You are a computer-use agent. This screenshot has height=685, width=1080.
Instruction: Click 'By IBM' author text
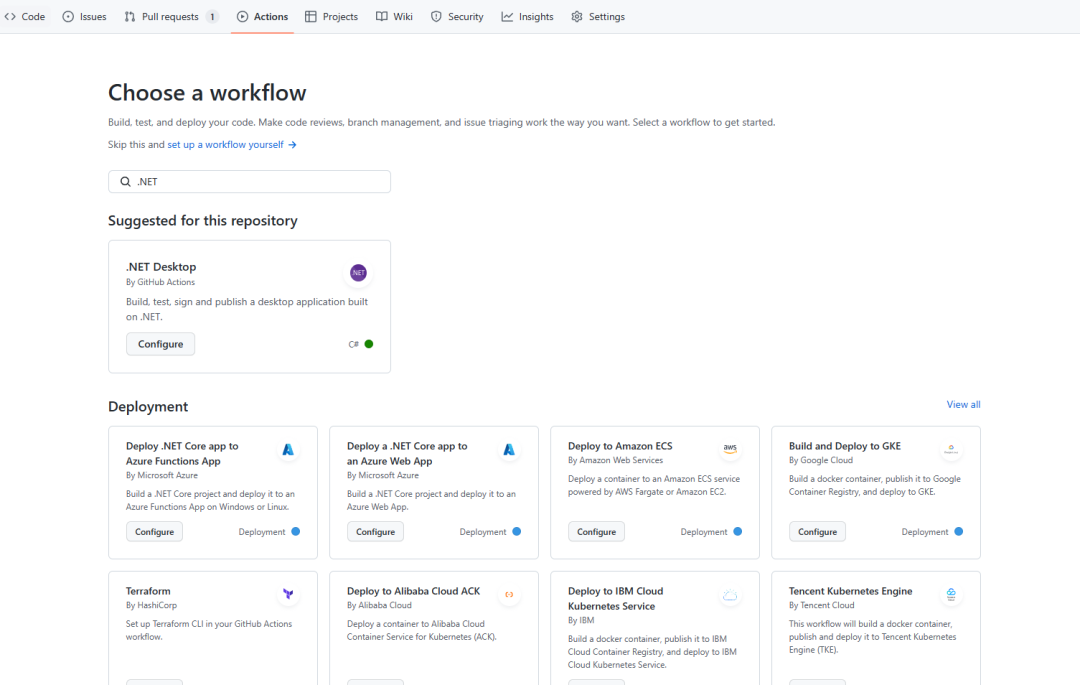[581, 620]
